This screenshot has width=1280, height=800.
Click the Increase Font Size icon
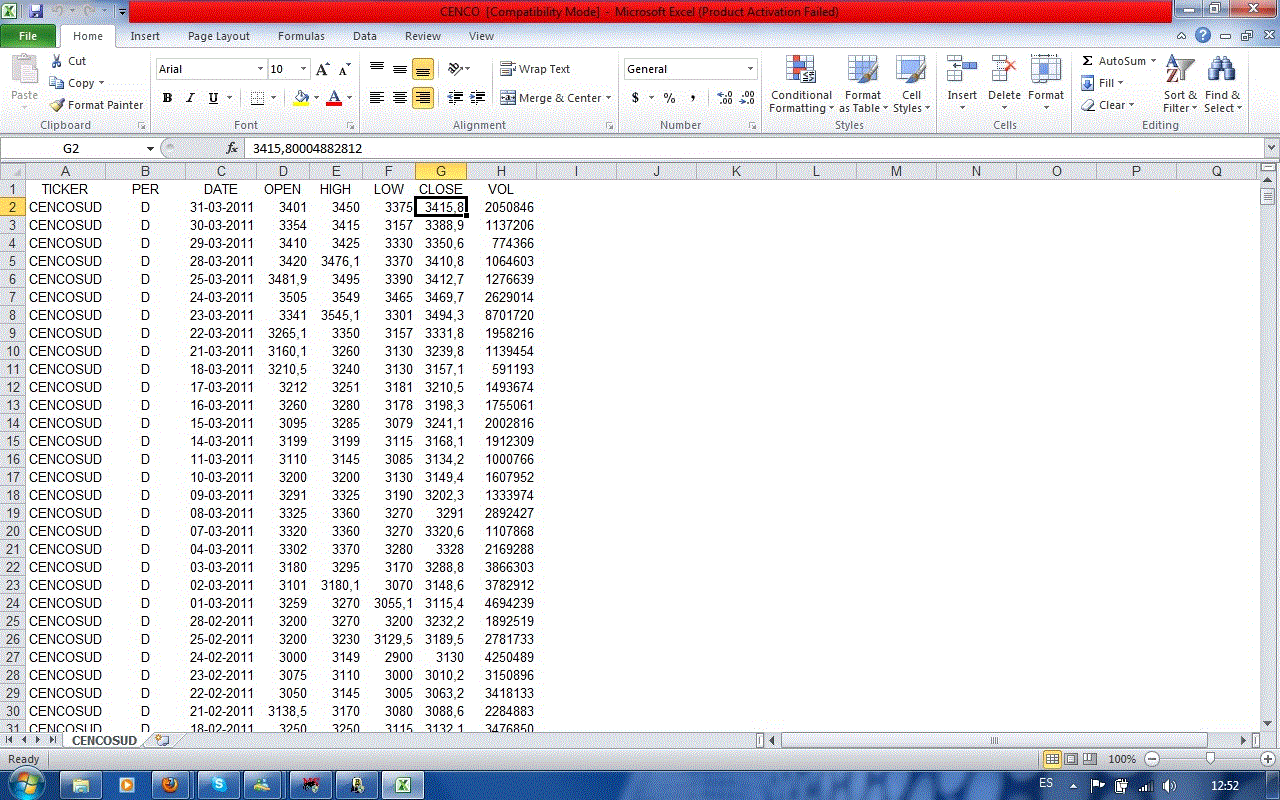click(322, 69)
